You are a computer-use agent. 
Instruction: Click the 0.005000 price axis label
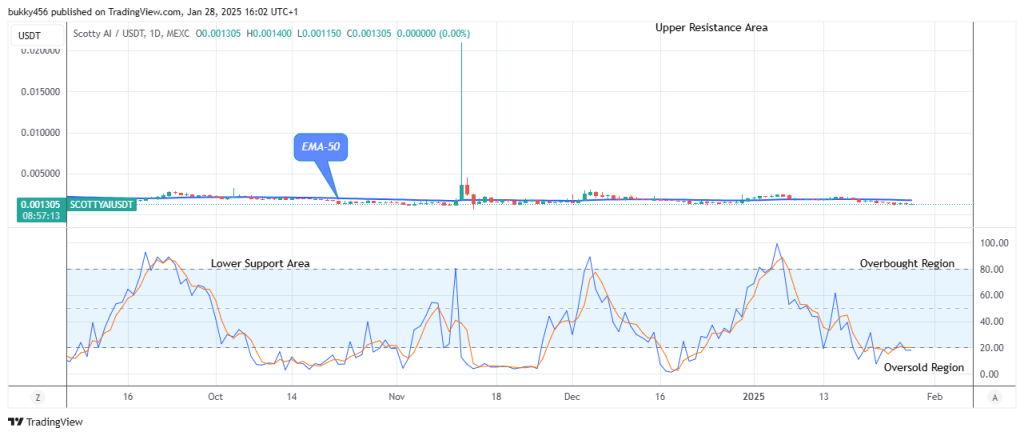coord(42,174)
